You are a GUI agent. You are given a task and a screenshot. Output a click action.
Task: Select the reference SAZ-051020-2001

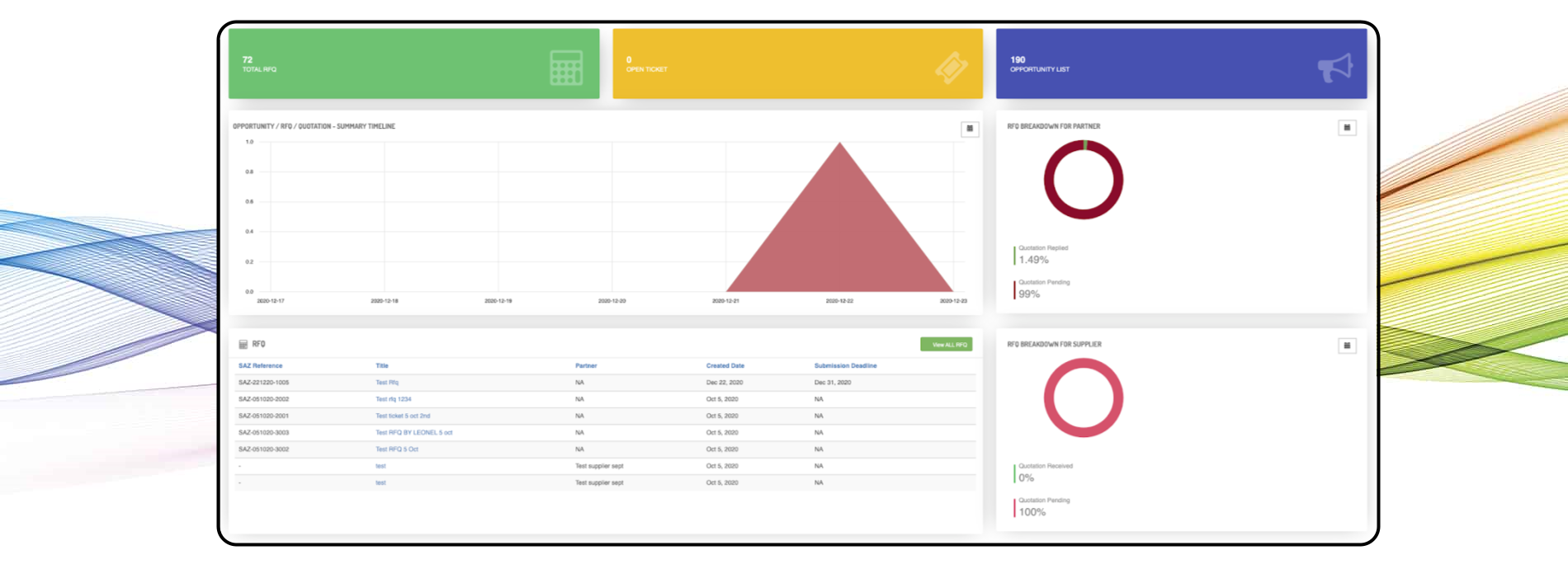pyautogui.click(x=264, y=416)
